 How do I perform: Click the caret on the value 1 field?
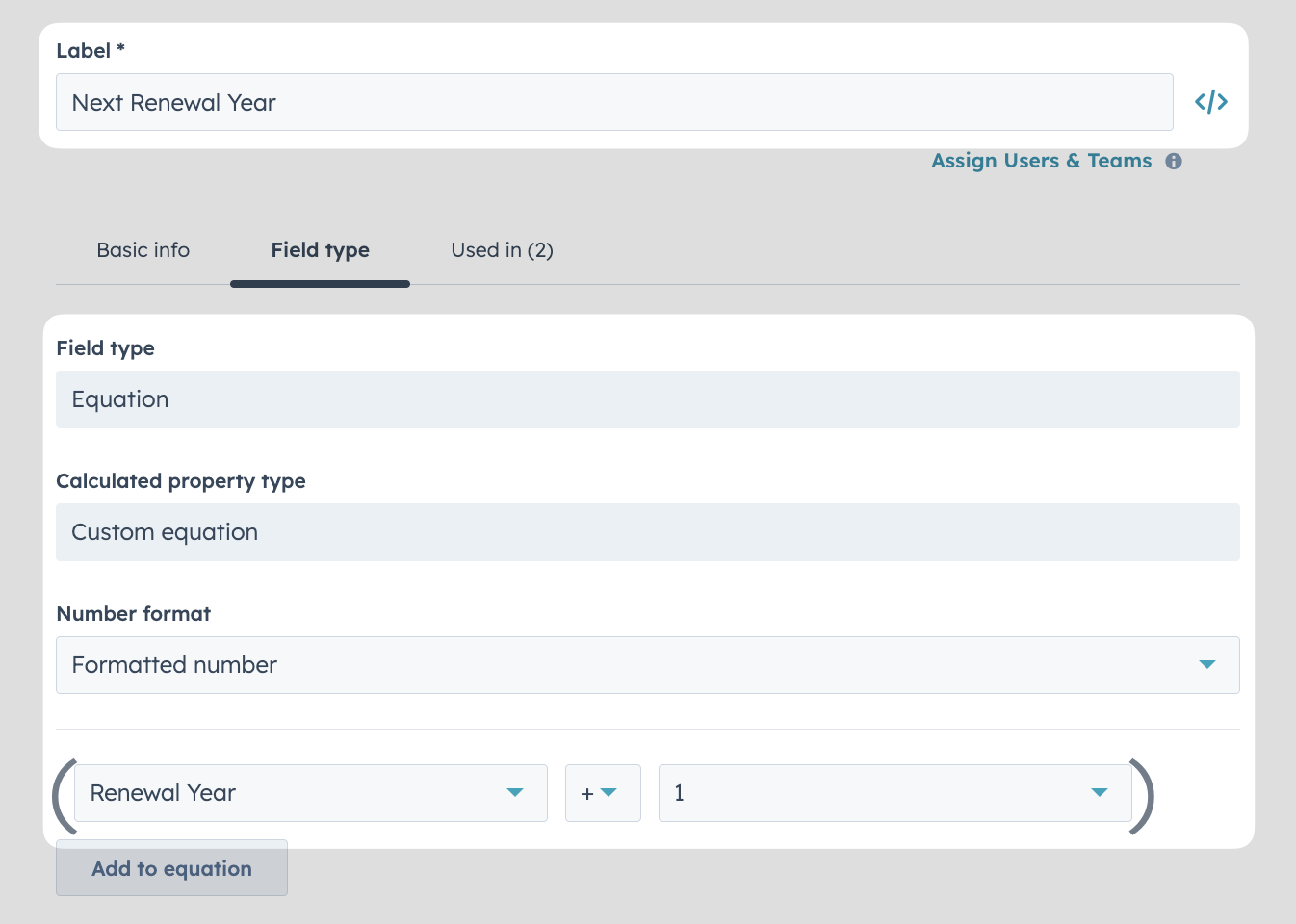(1100, 793)
